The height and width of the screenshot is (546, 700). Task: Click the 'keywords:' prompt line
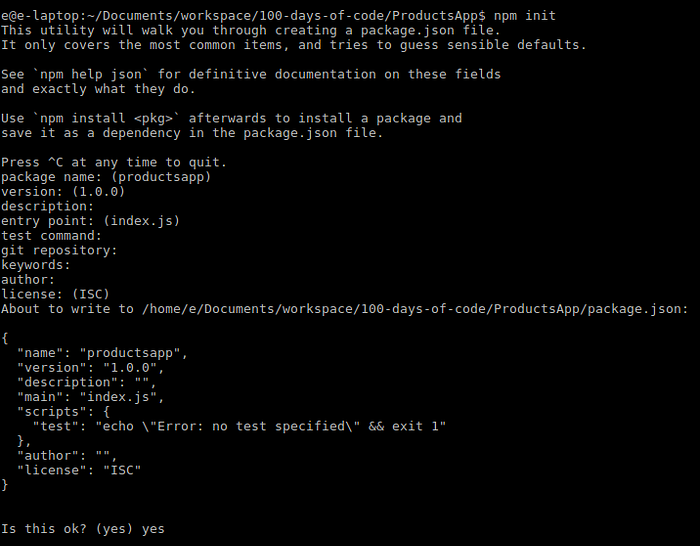tap(36, 265)
